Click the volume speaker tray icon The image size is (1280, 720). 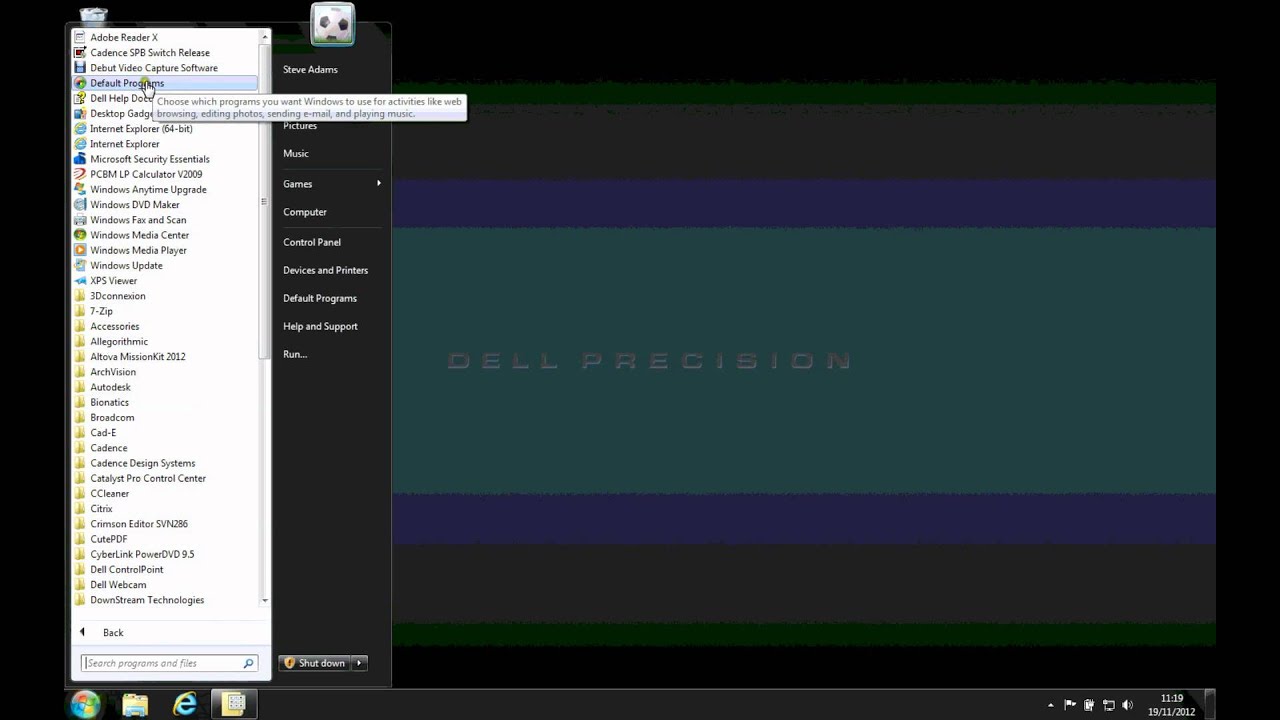1127,705
